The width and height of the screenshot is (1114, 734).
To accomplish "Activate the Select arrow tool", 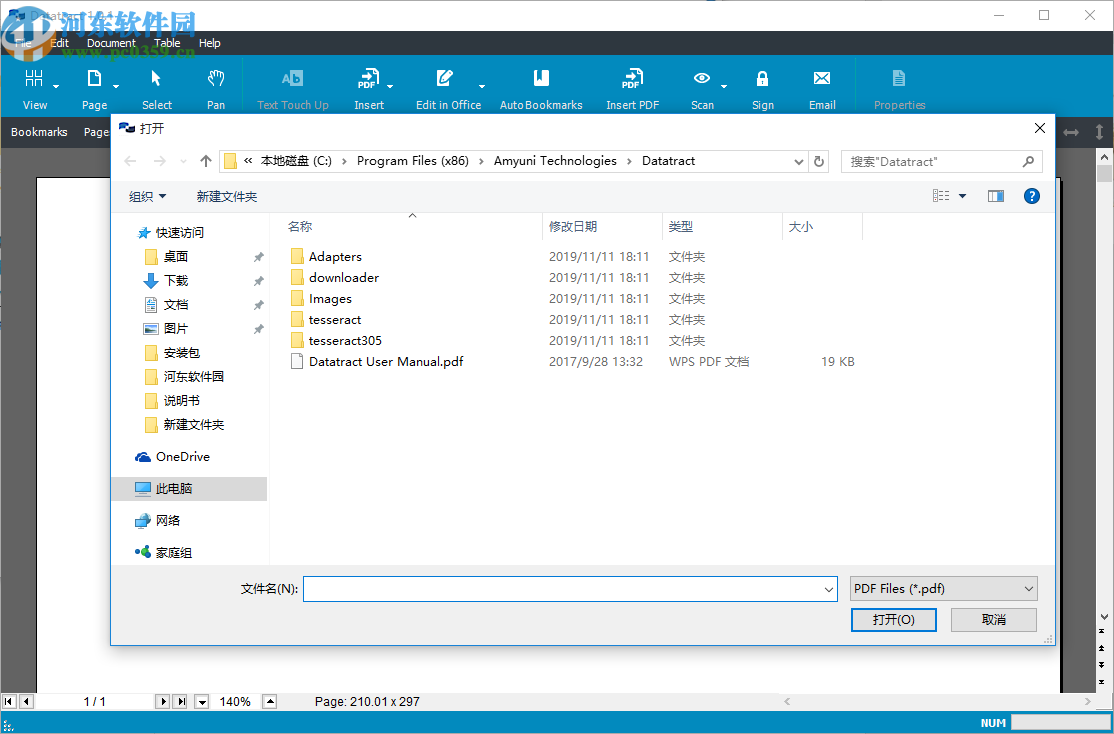I will coord(156,86).
